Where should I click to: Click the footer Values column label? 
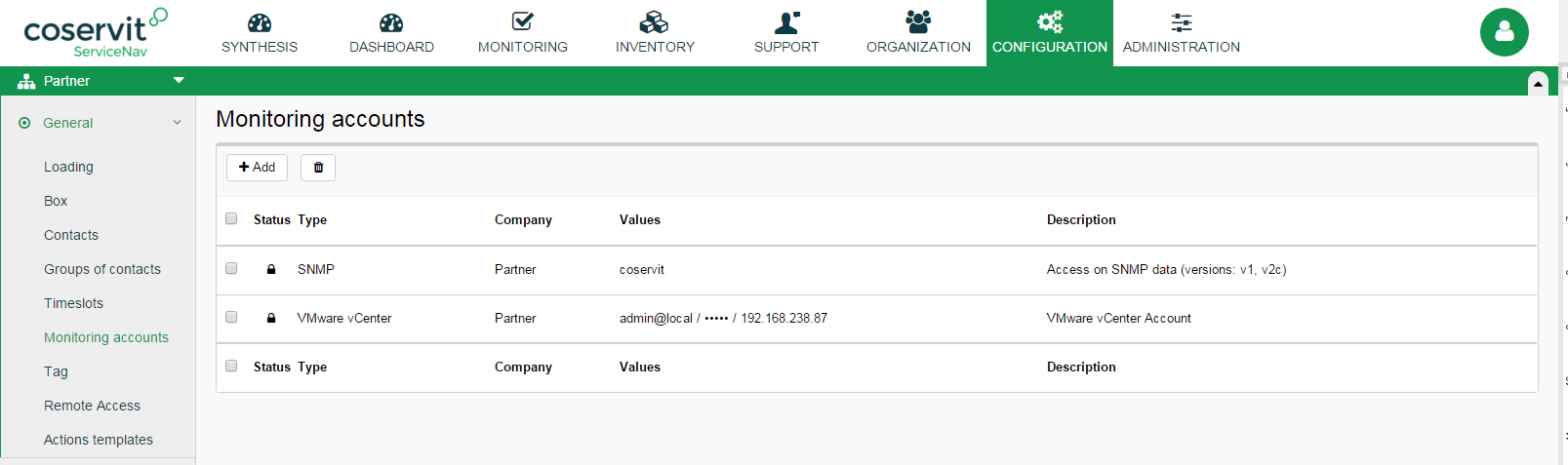[x=640, y=367]
